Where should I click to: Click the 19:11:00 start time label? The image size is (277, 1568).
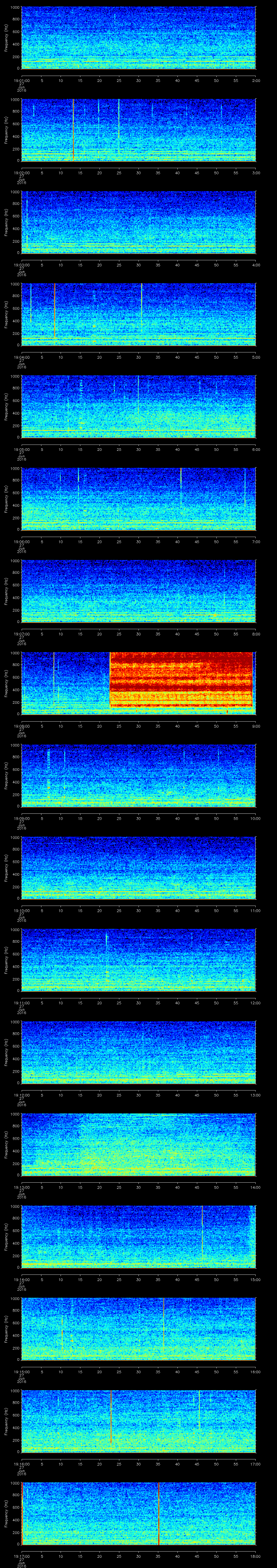[21, 1003]
